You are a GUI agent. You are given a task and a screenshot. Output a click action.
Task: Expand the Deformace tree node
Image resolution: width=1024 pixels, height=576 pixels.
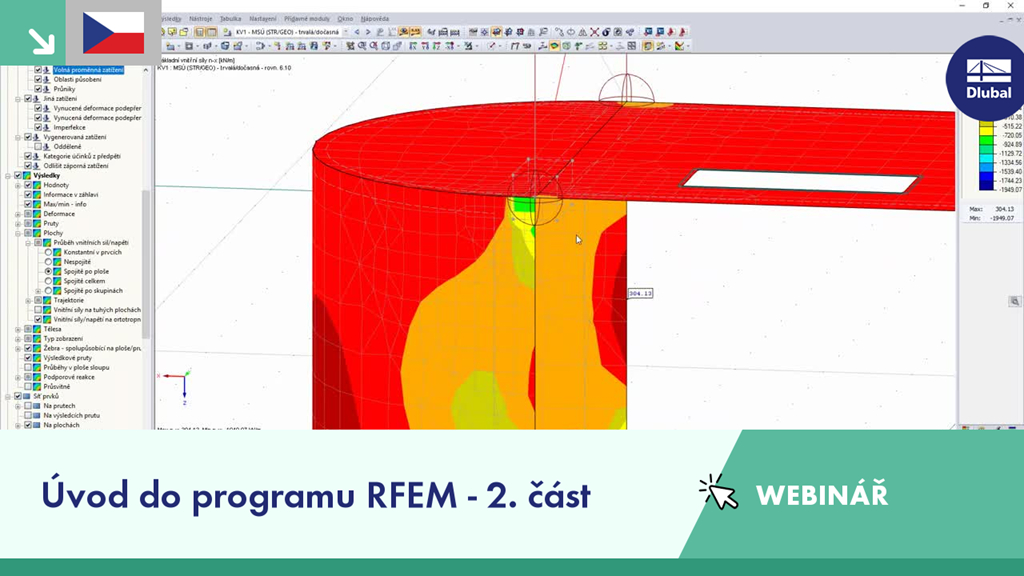pos(18,214)
